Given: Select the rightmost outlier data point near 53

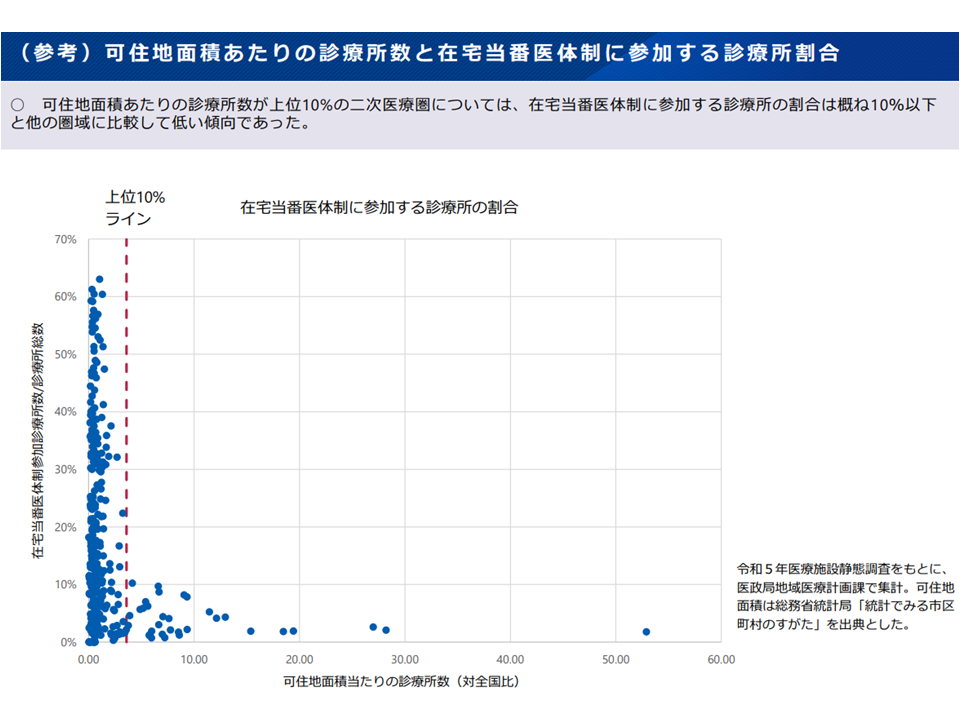Looking at the screenshot, I should pos(646,632).
